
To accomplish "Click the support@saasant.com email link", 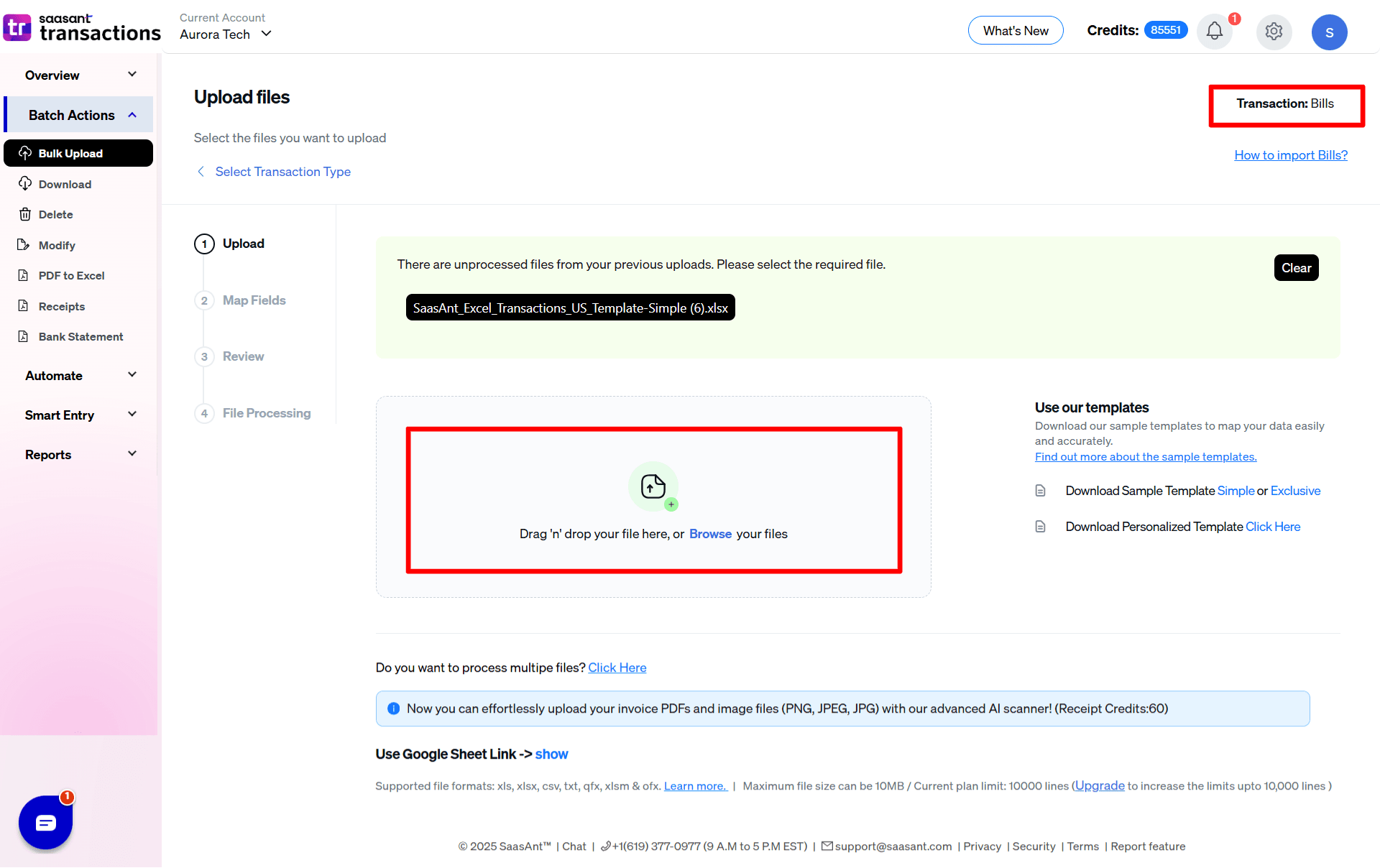I will click(x=893, y=846).
